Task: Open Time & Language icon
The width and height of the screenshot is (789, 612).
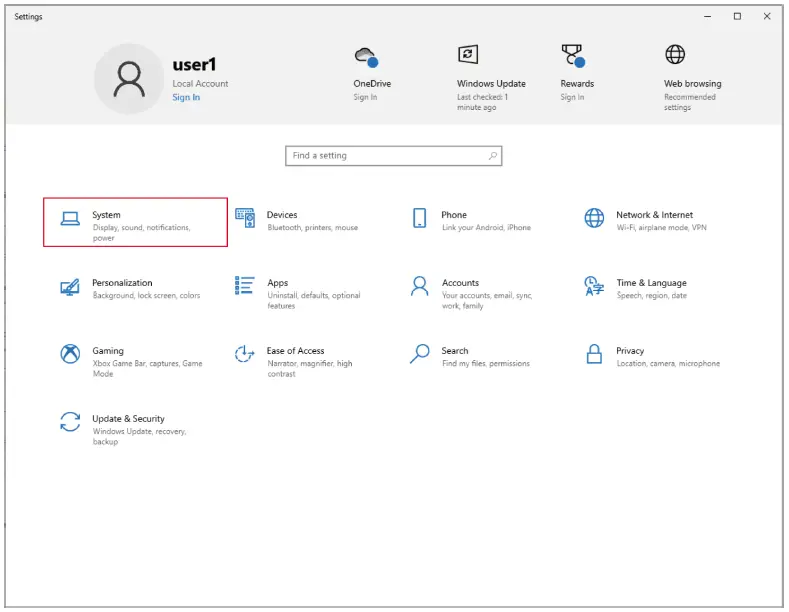Action: click(x=594, y=287)
